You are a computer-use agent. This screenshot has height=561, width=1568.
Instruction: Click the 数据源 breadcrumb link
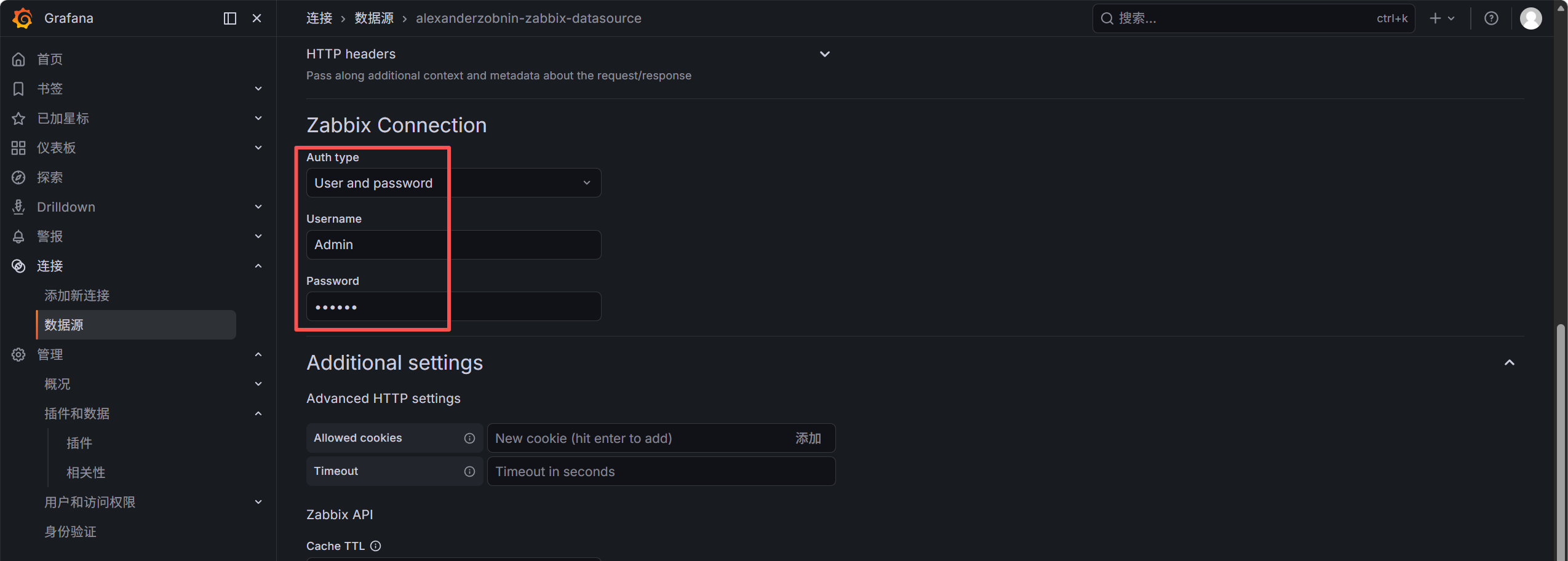point(374,18)
